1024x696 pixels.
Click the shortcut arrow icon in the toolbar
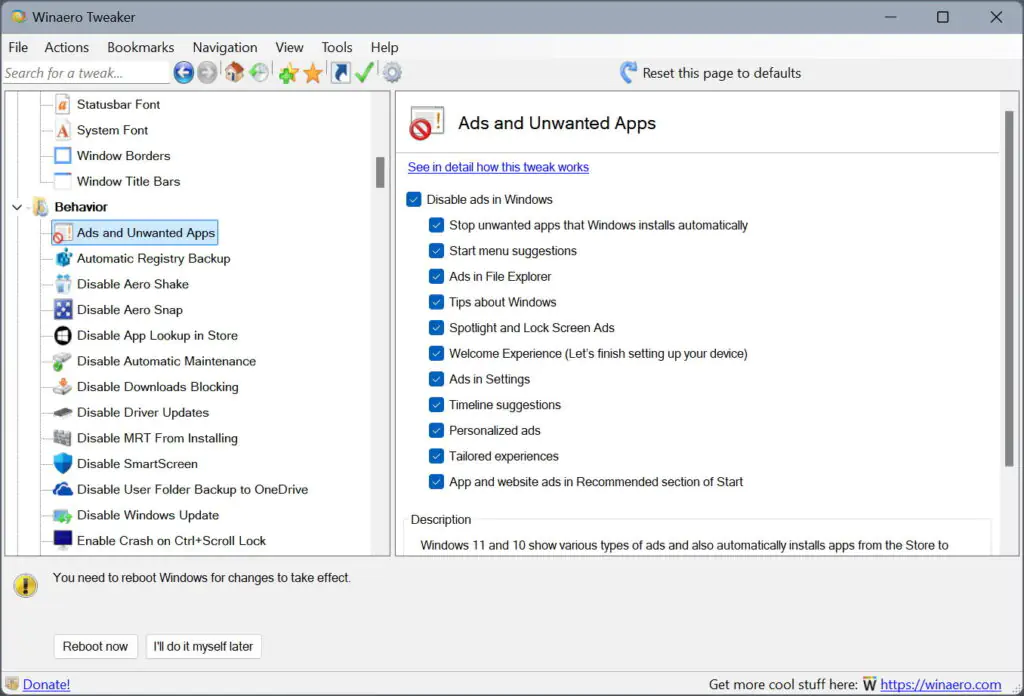340,72
